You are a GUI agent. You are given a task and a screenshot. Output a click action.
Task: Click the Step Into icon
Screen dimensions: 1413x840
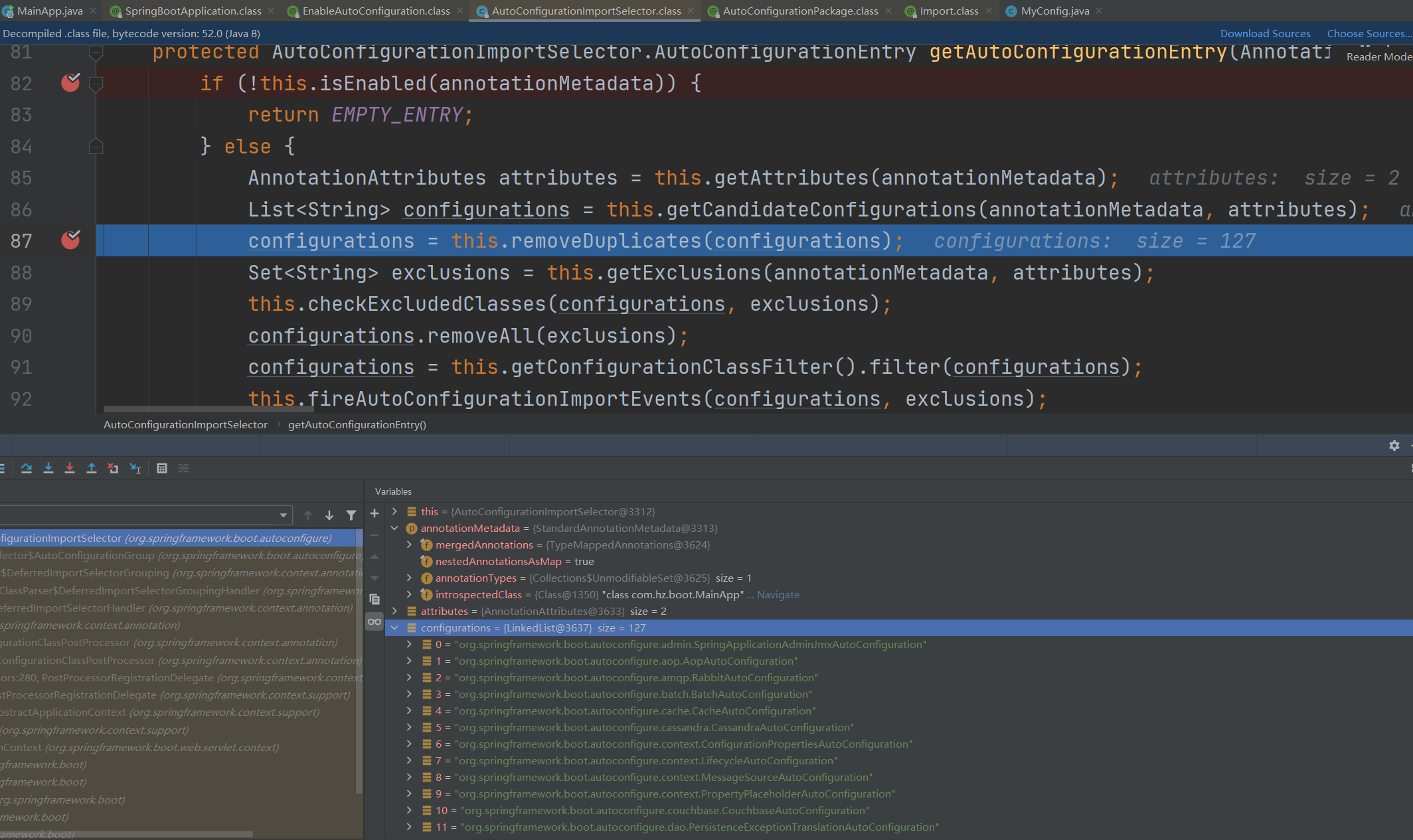(48, 468)
